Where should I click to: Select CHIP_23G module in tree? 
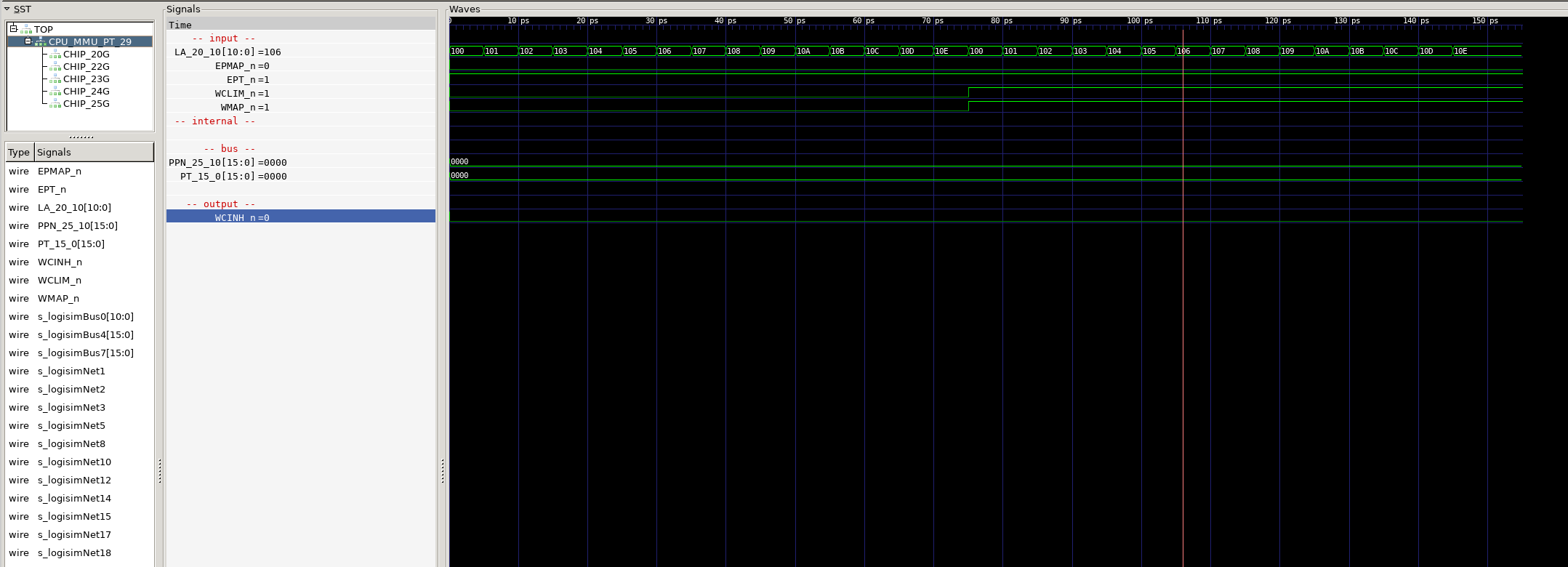click(x=86, y=79)
